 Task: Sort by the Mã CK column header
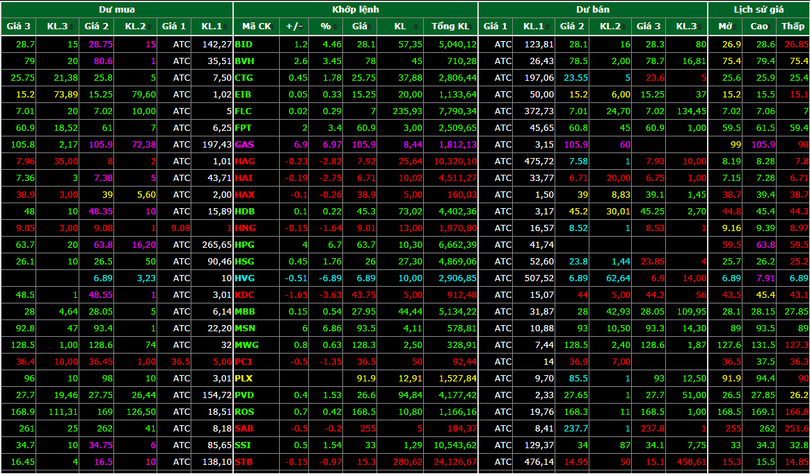(x=256, y=26)
